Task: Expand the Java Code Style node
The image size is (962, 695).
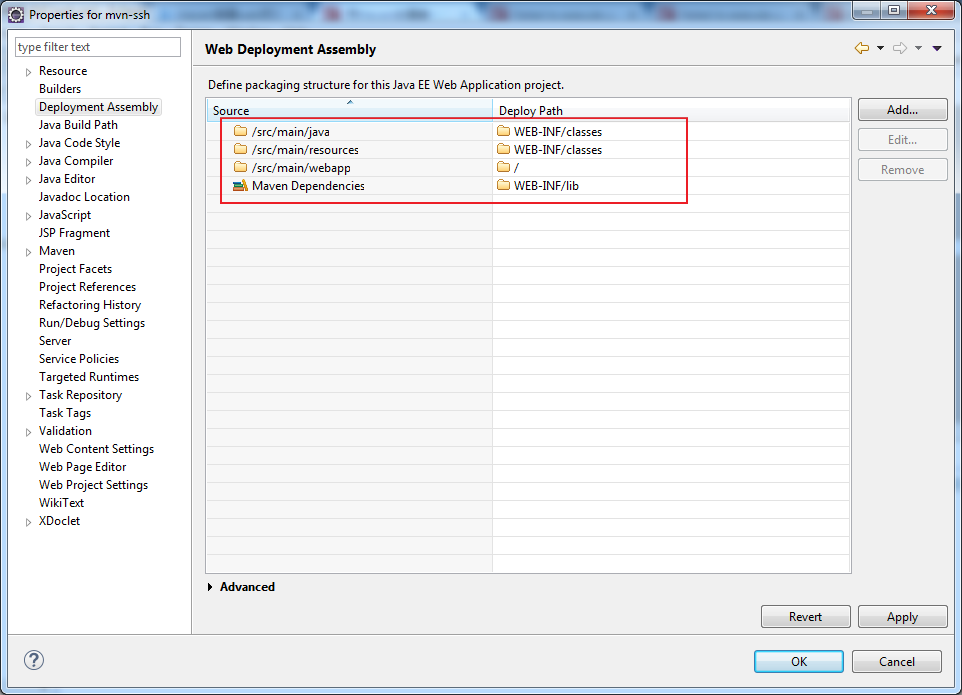Action: pyautogui.click(x=28, y=144)
